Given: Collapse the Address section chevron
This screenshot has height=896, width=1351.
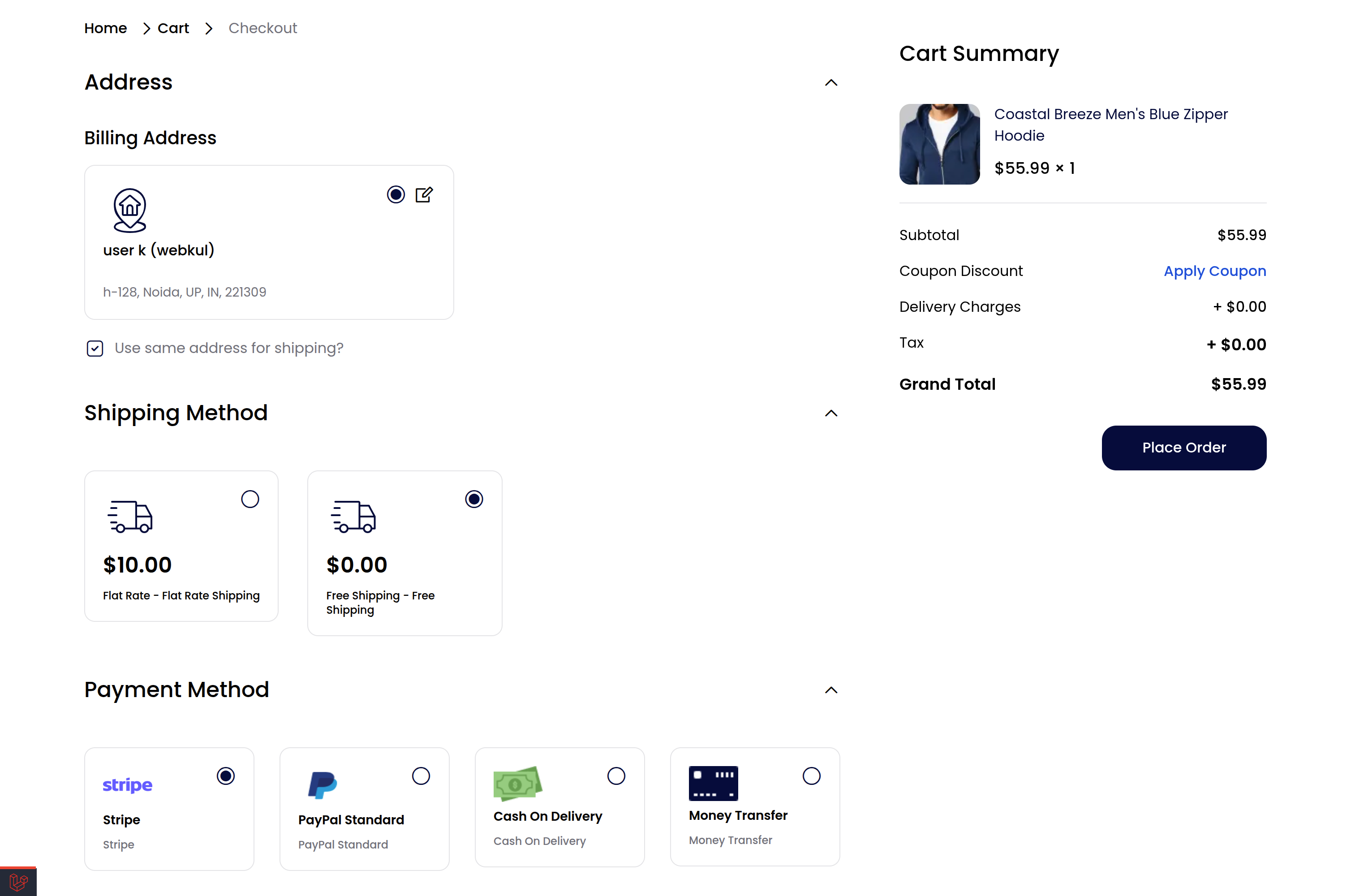Looking at the screenshot, I should pos(831,83).
